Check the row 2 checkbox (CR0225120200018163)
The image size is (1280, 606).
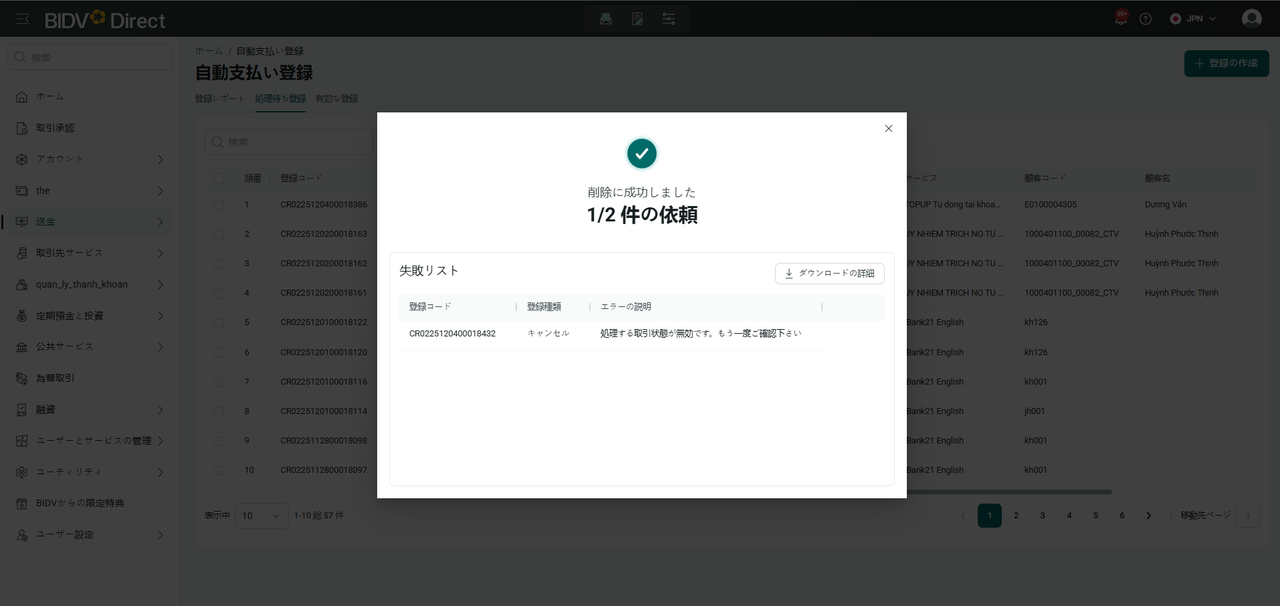pyautogui.click(x=219, y=234)
